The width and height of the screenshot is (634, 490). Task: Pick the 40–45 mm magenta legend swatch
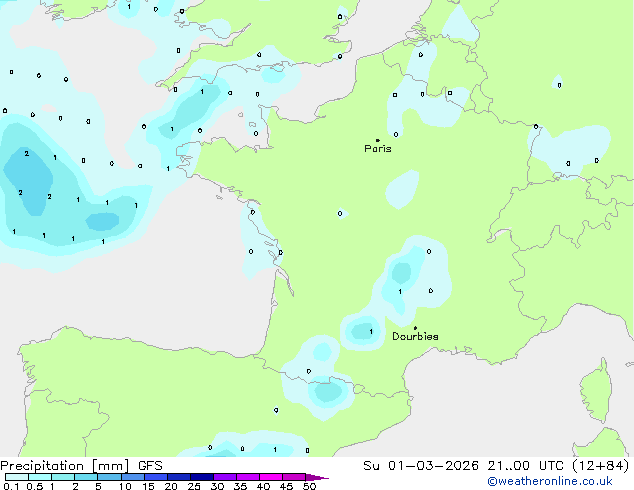click(x=271, y=477)
